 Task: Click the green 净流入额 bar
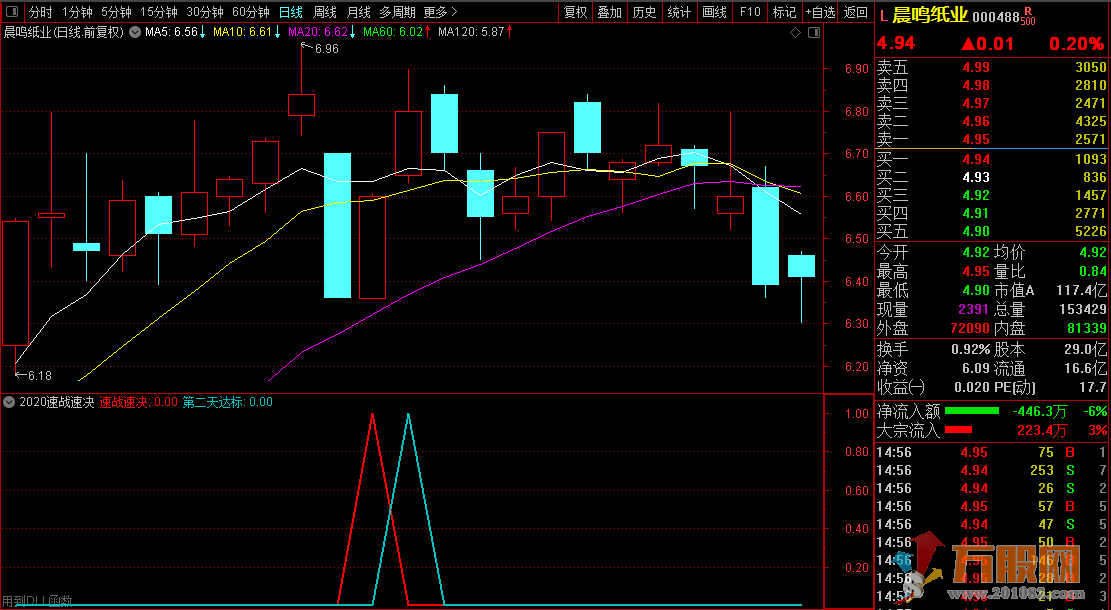tap(971, 411)
